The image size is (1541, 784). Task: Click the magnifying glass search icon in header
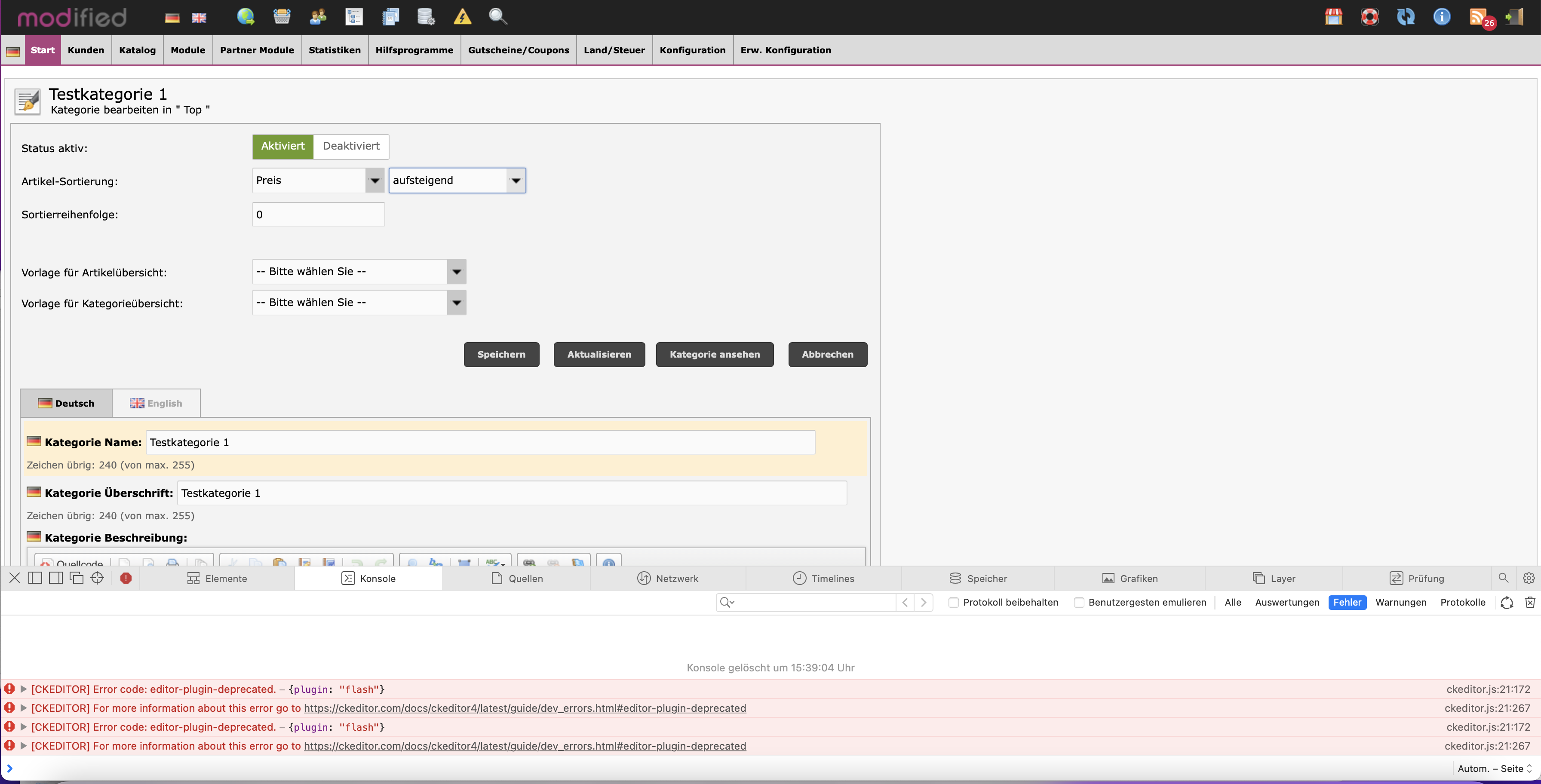[498, 17]
